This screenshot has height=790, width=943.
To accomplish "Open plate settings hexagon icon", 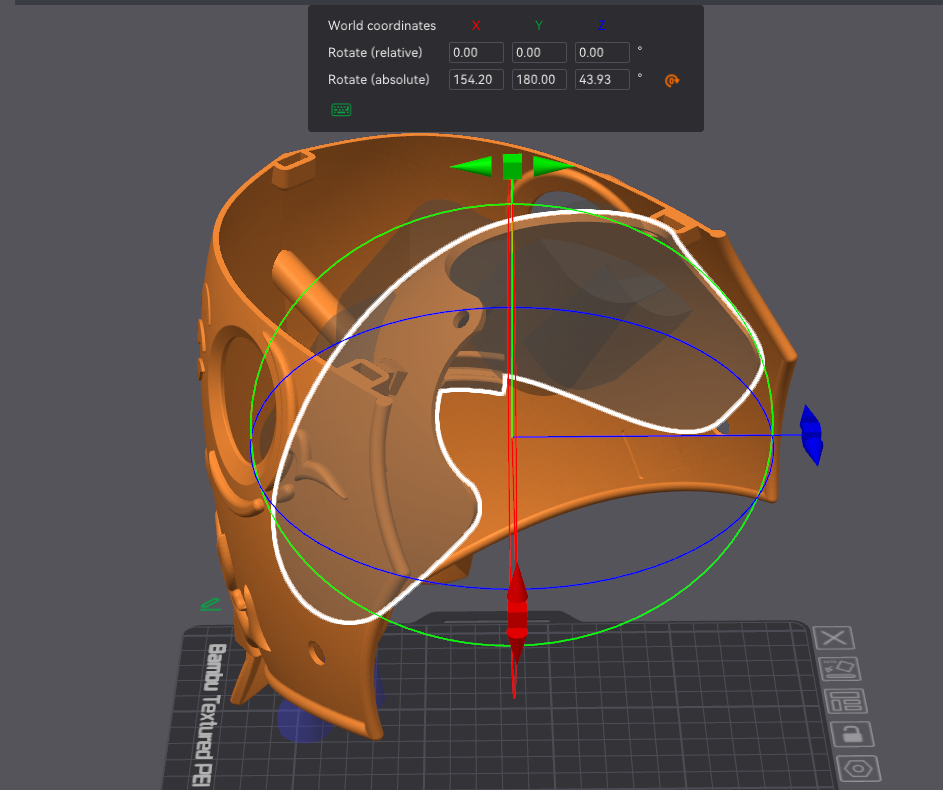I will click(x=857, y=769).
